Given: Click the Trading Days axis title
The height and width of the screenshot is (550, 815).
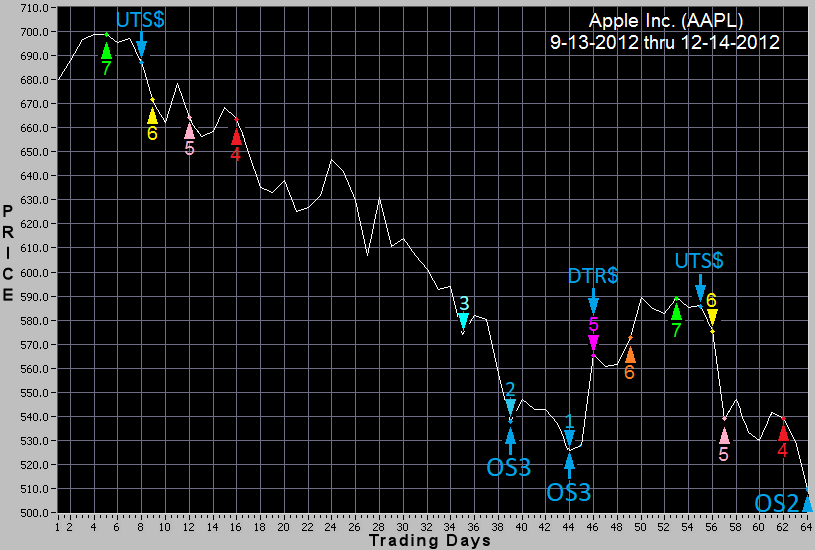Looking at the screenshot, I should click(x=429, y=541).
